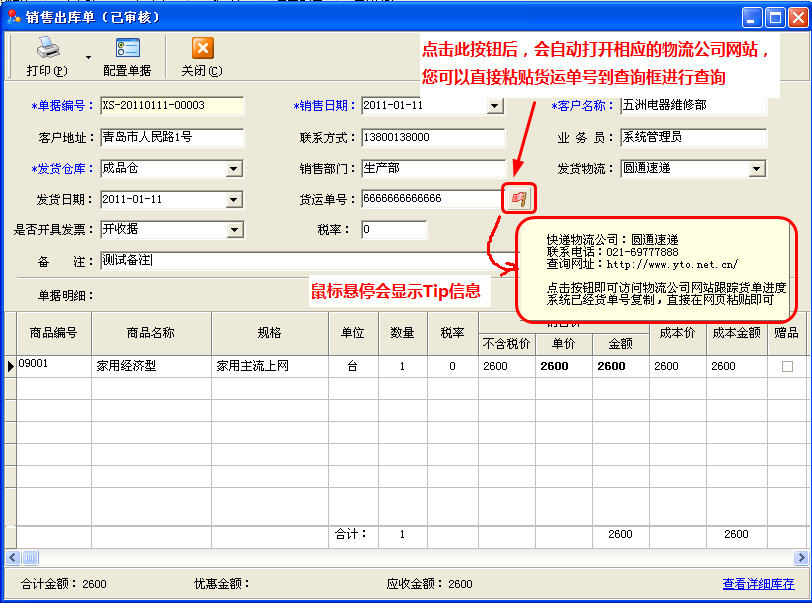Click the horizontal scrollbar left arrow

point(12,557)
